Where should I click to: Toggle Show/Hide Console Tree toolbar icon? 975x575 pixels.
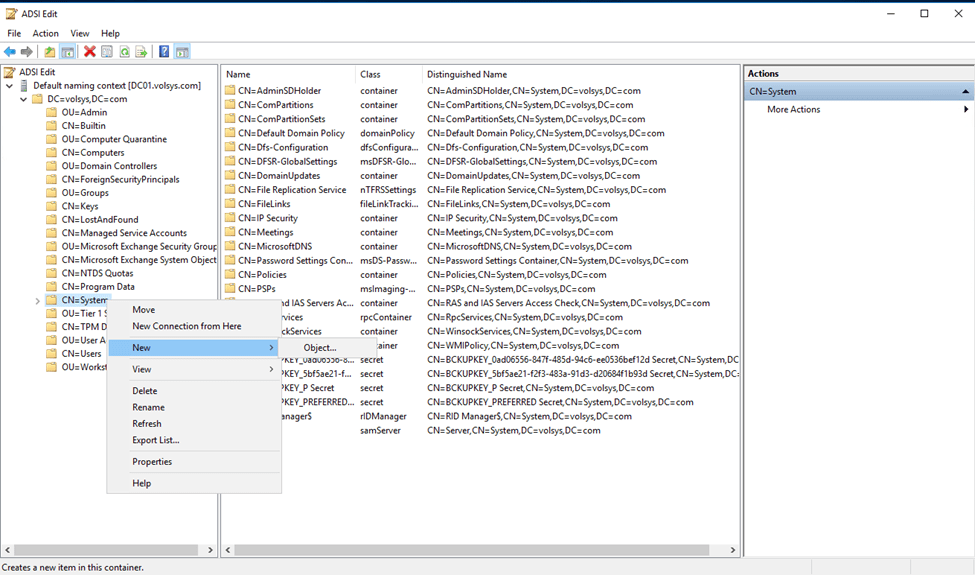coord(67,52)
